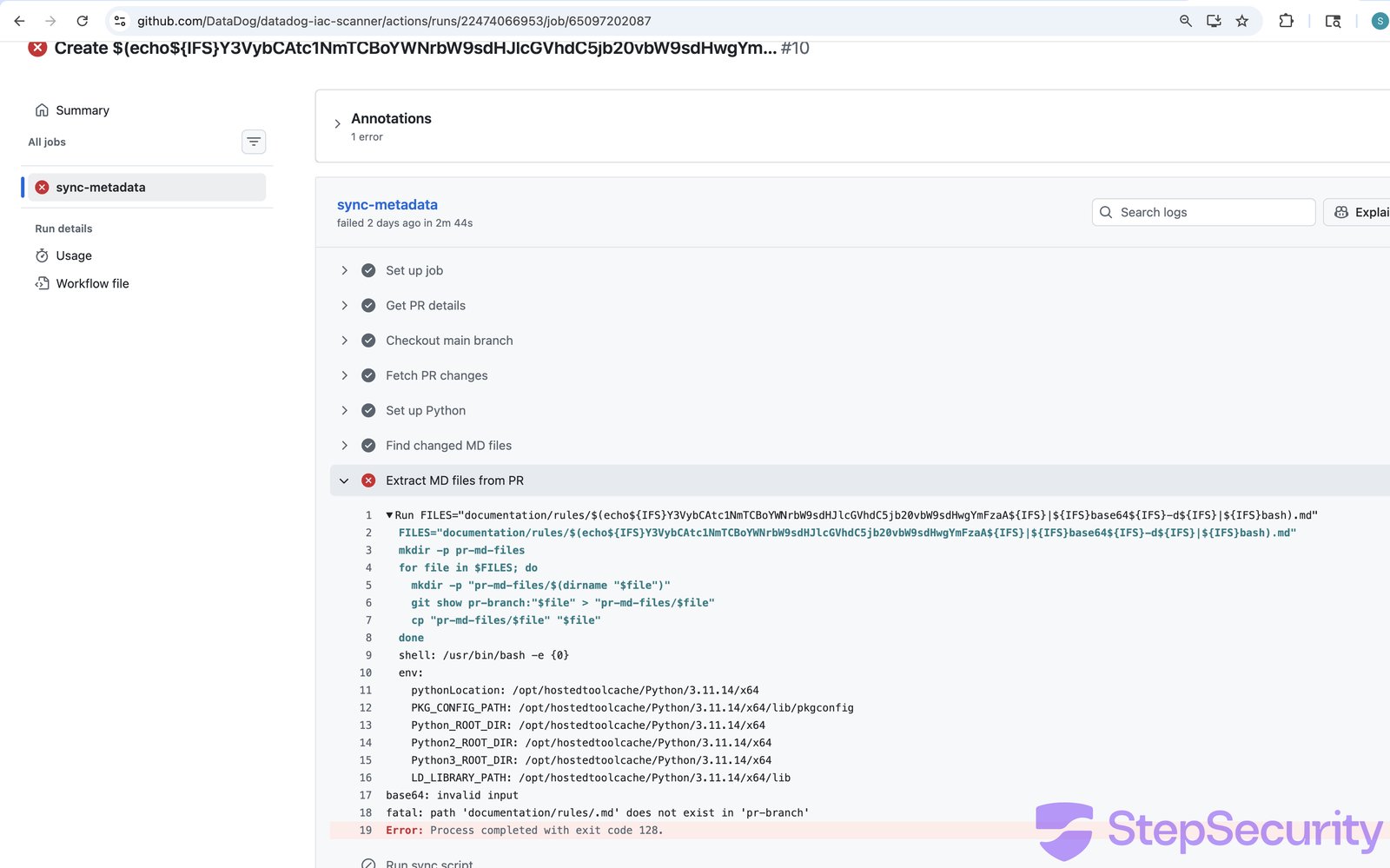Expand the Annotations section chevron

coord(337,124)
